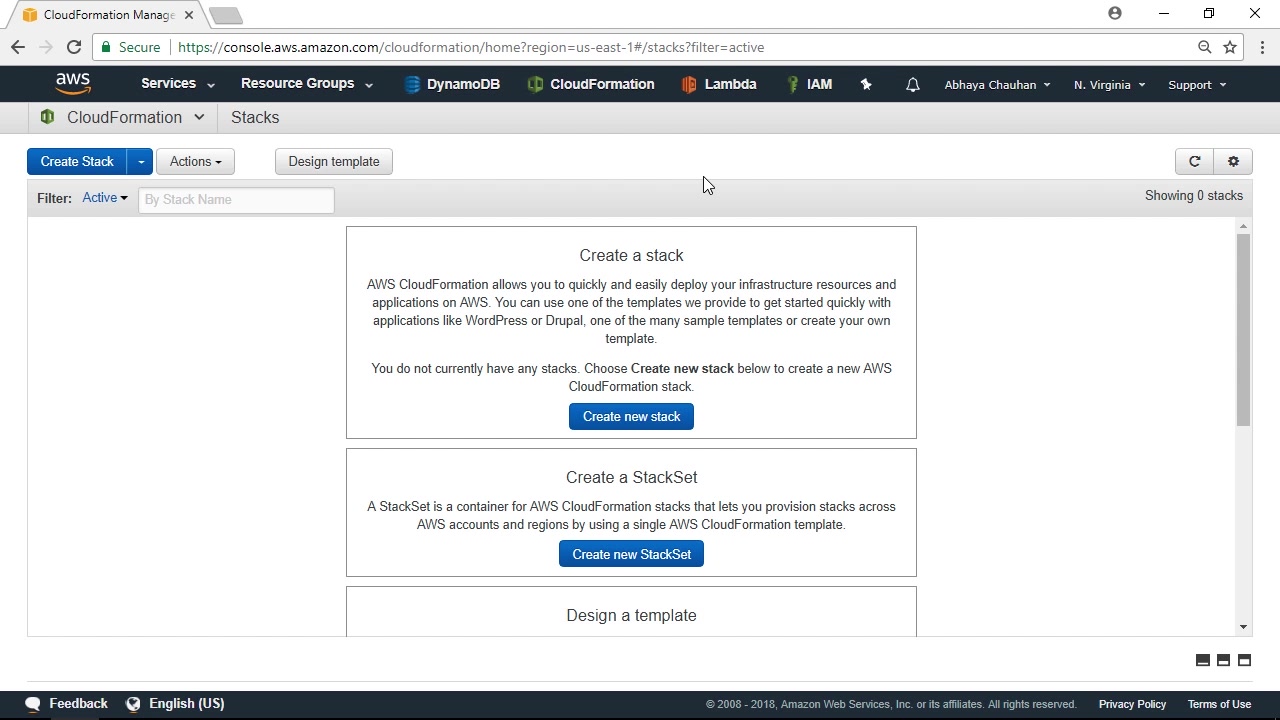Expand the CloudFormation breadcrumb dropdown
The image size is (1280, 720).
[x=199, y=117]
